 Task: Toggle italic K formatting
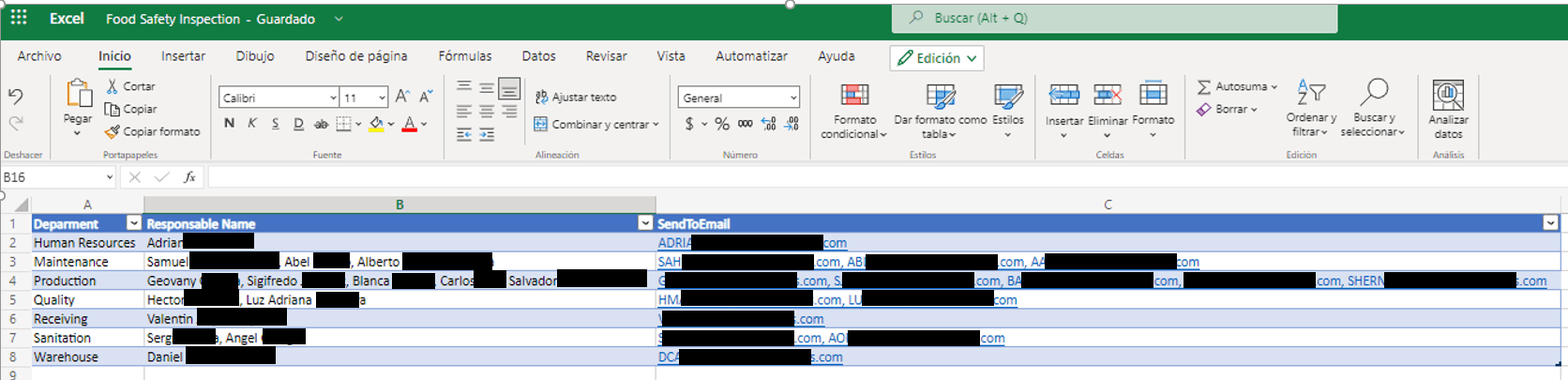252,123
